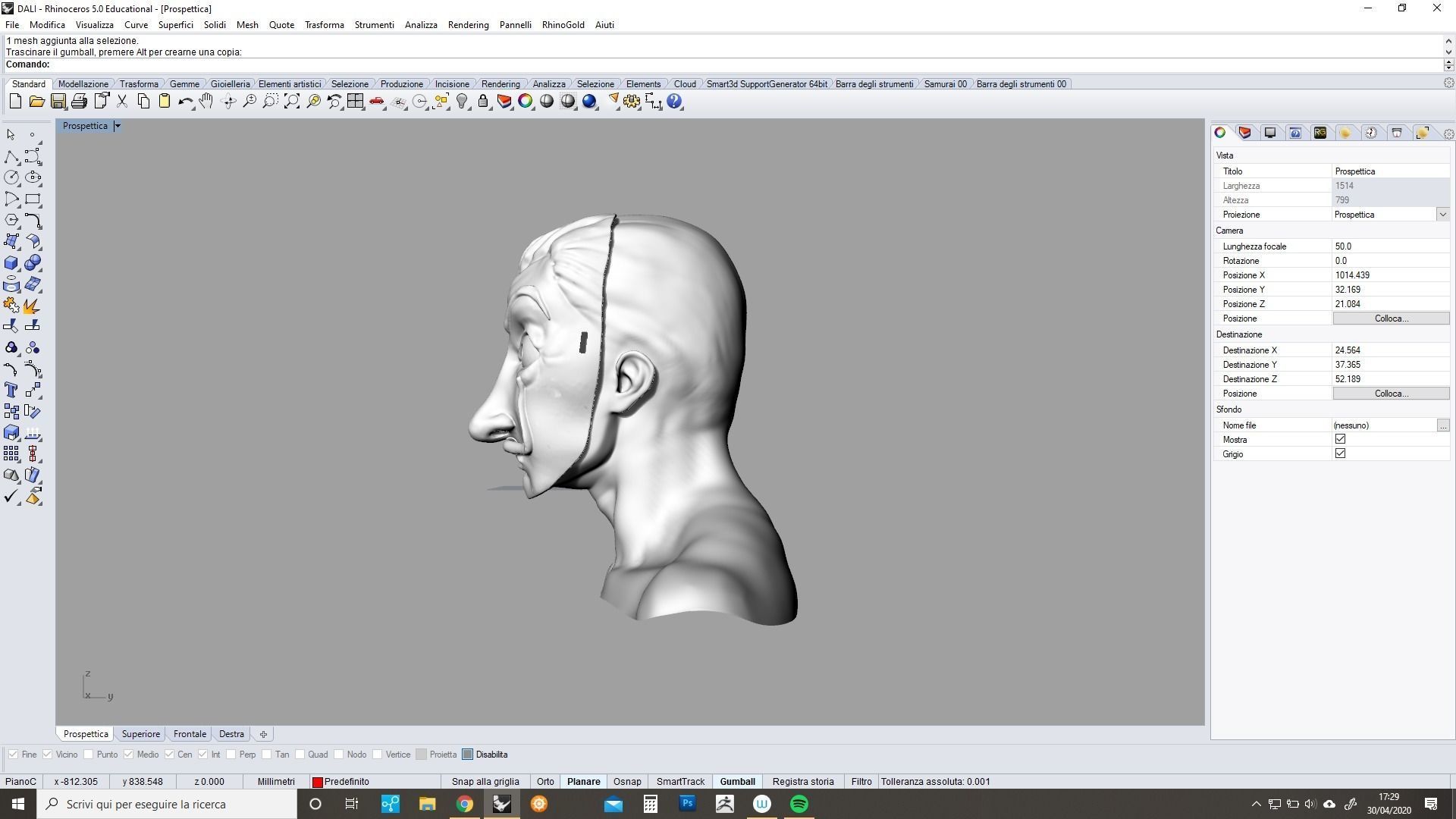1456x819 pixels.
Task: Cut selection with the scissors icon
Action: 121,102
